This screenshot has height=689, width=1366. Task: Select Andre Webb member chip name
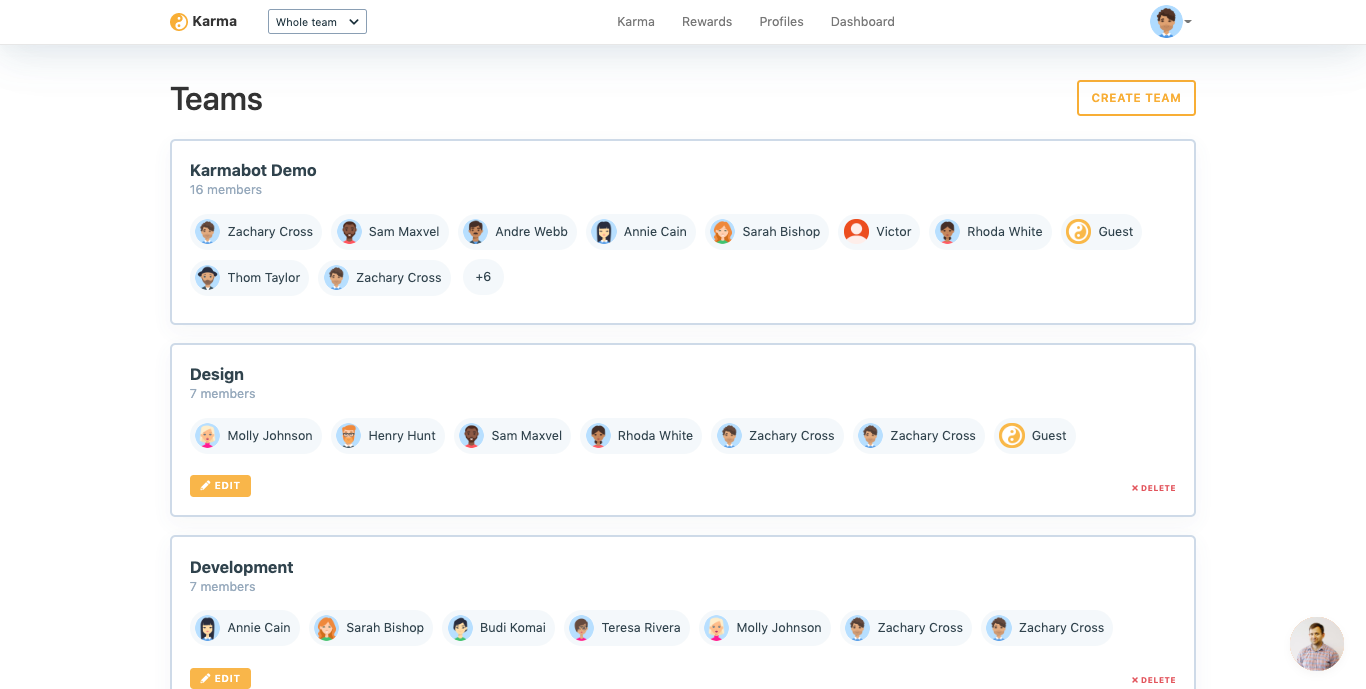(531, 232)
